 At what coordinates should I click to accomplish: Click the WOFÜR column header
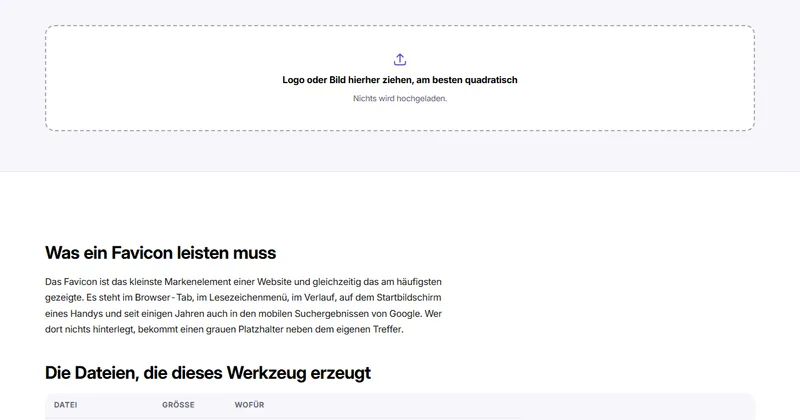coord(249,405)
